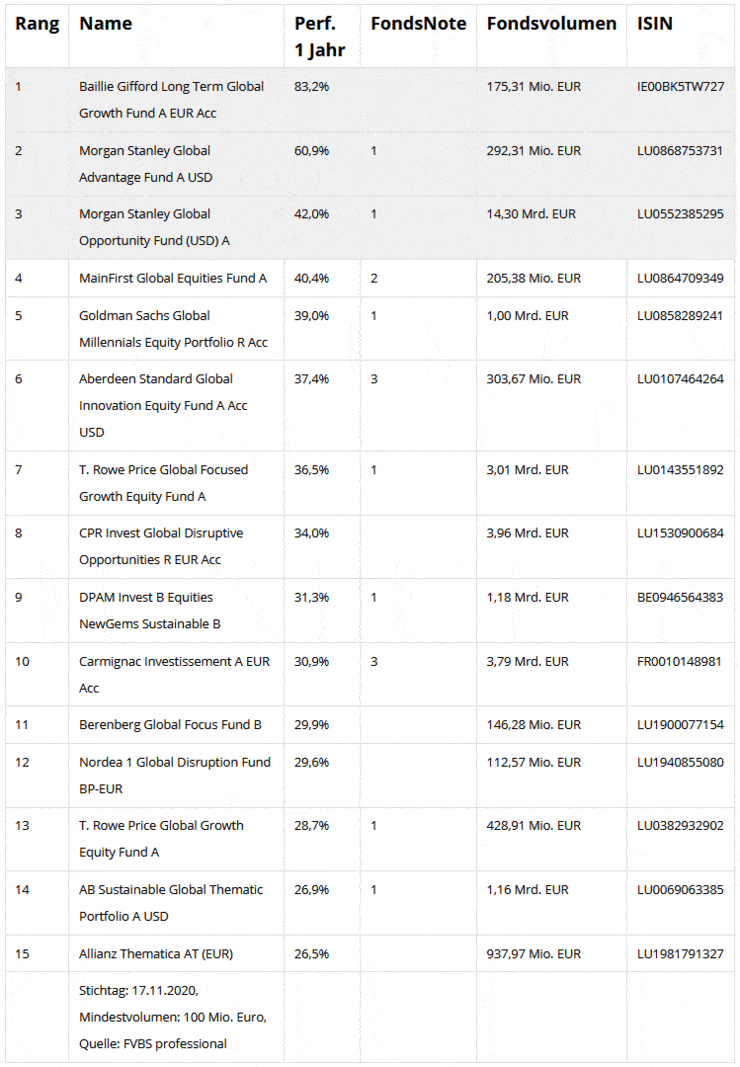Viewport: 740px width, 1067px height.
Task: Click the Rang column header
Action: tap(37, 24)
